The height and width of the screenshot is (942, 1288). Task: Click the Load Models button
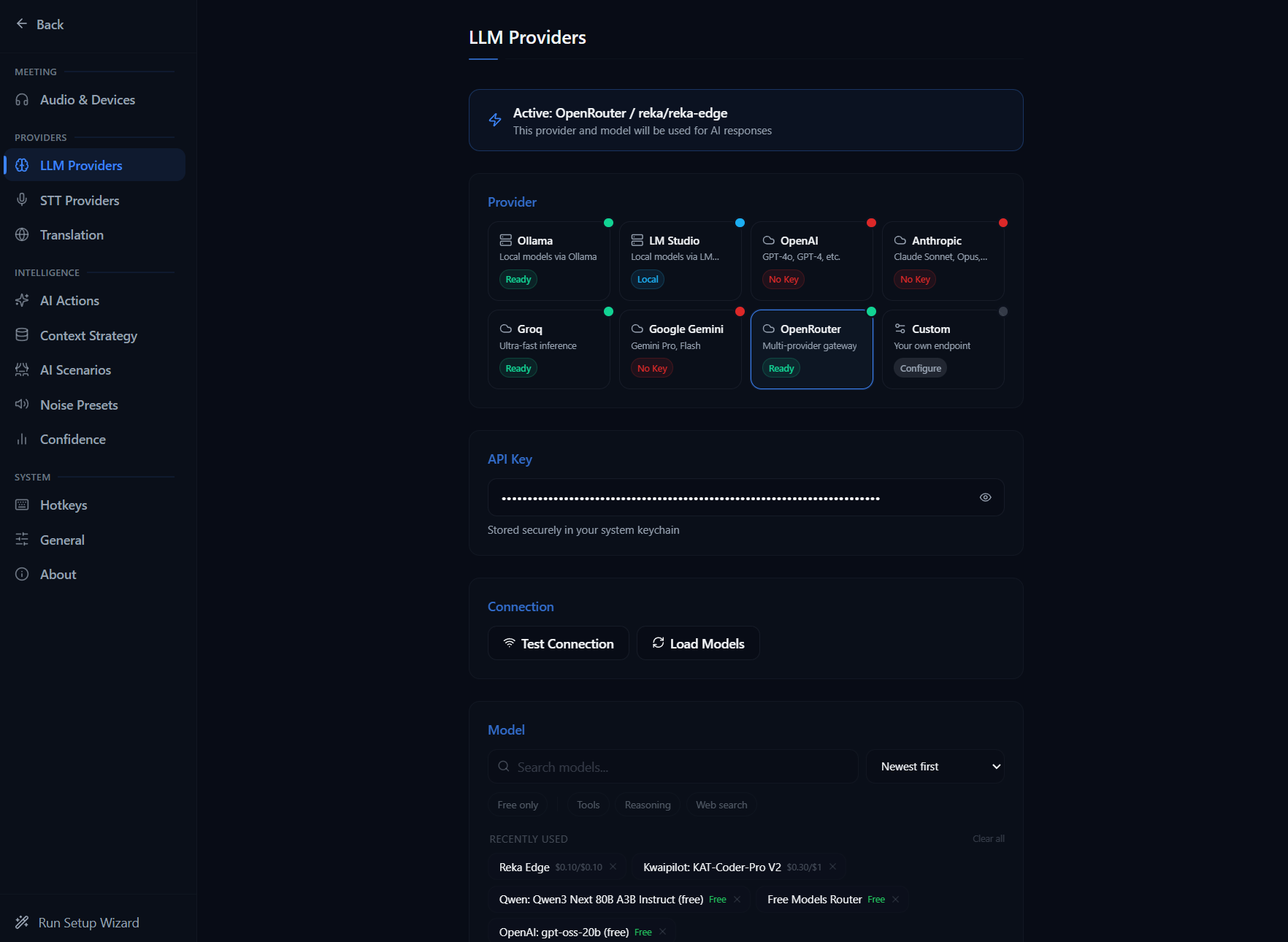[698, 643]
